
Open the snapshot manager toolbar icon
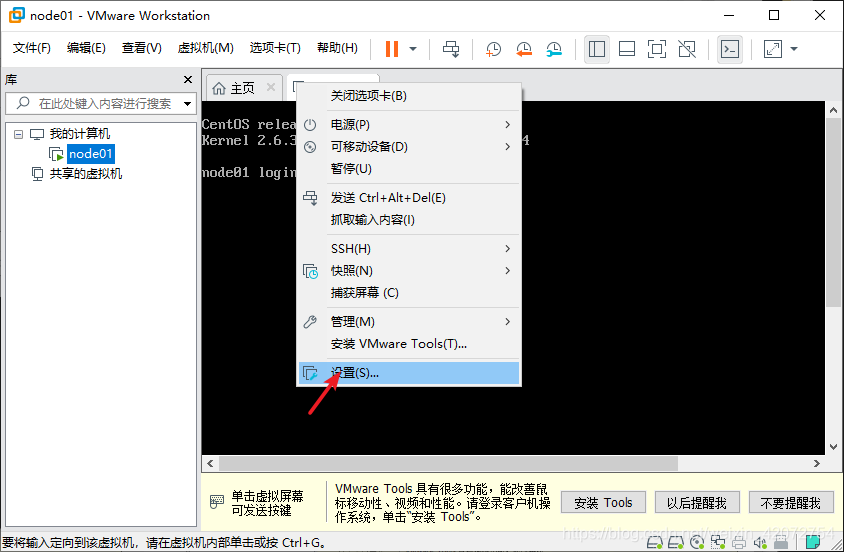[554, 49]
